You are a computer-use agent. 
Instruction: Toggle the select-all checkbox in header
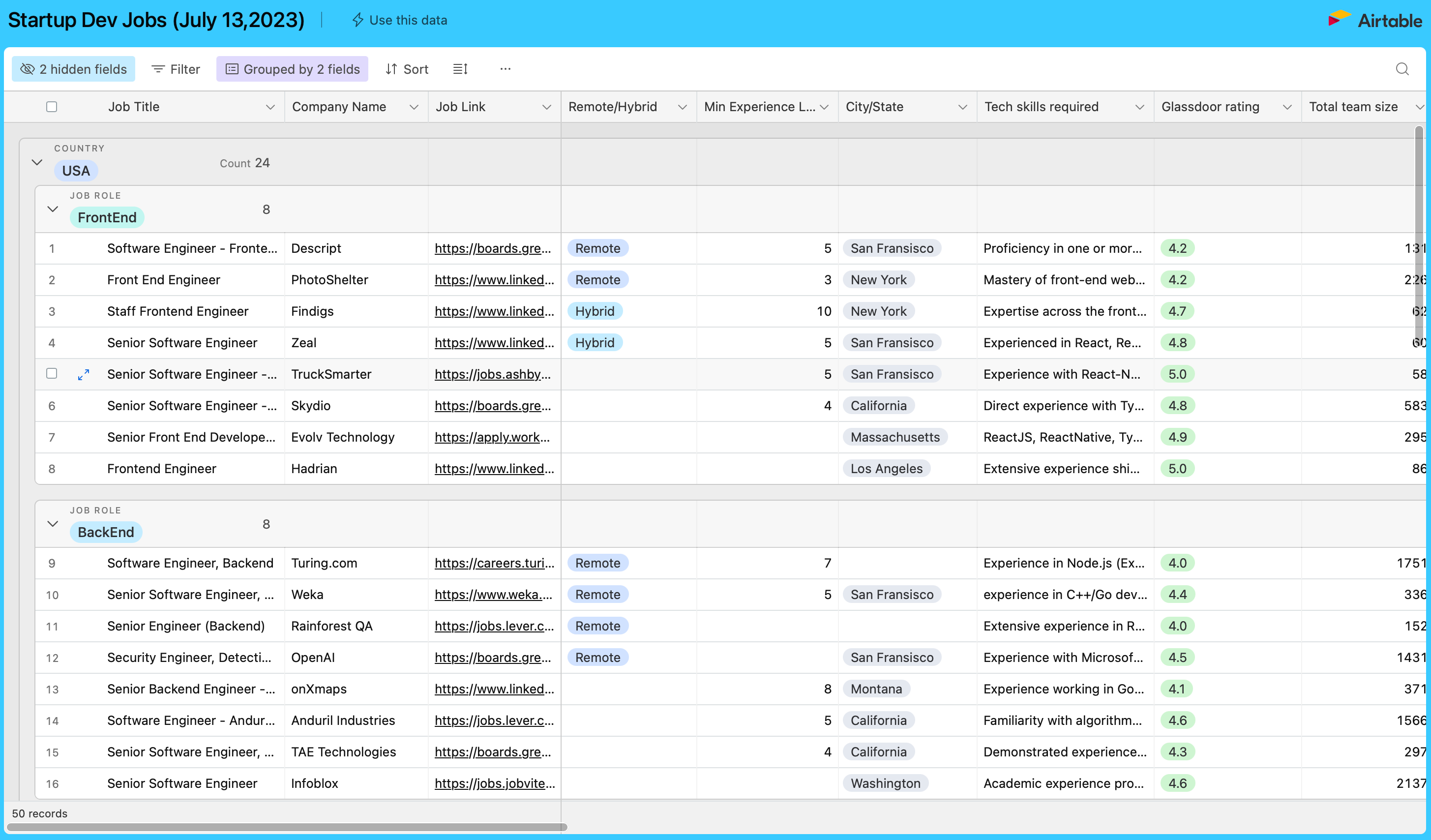tap(52, 107)
